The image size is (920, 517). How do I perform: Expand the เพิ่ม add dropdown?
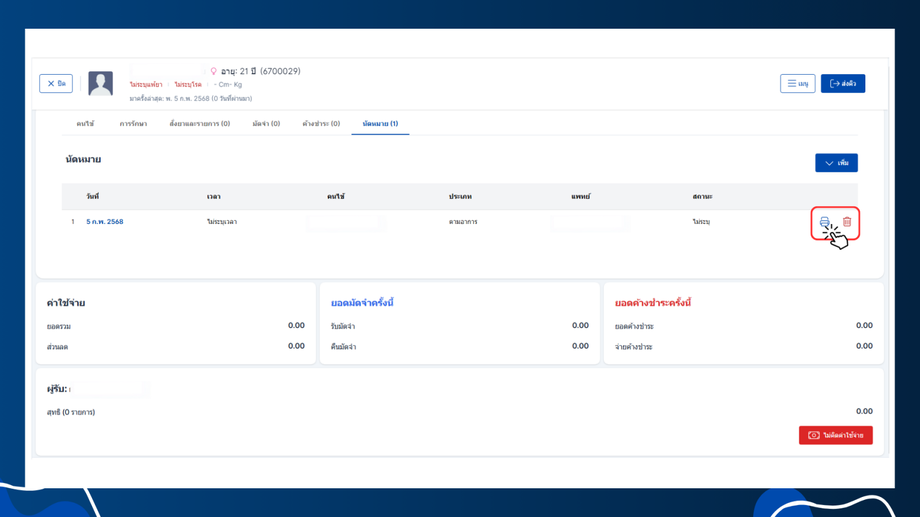pyautogui.click(x=836, y=163)
